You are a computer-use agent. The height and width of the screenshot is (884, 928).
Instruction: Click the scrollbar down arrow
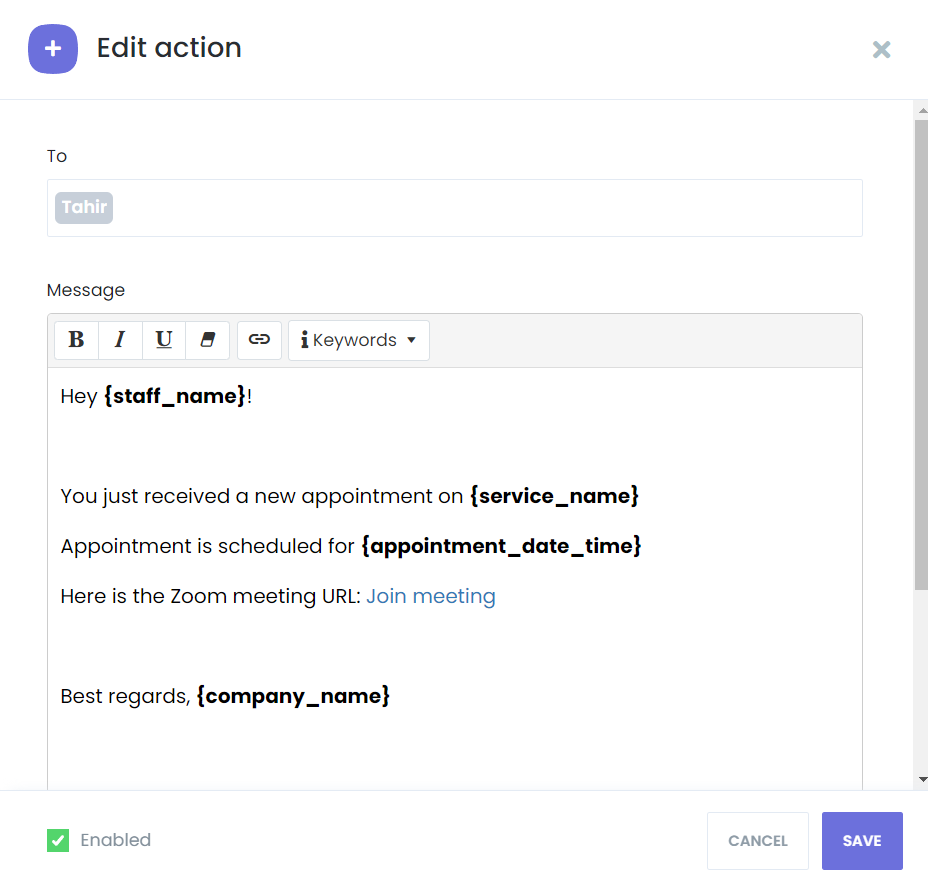922,780
